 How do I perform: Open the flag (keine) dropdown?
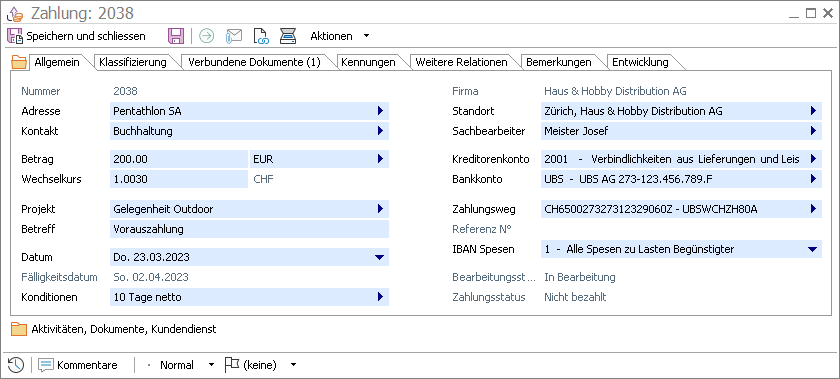[293, 365]
